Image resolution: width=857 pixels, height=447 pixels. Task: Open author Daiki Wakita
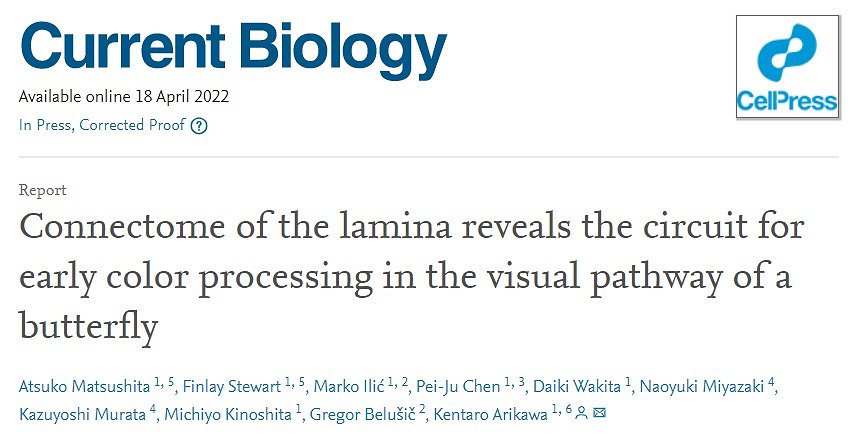pyautogui.click(x=577, y=386)
